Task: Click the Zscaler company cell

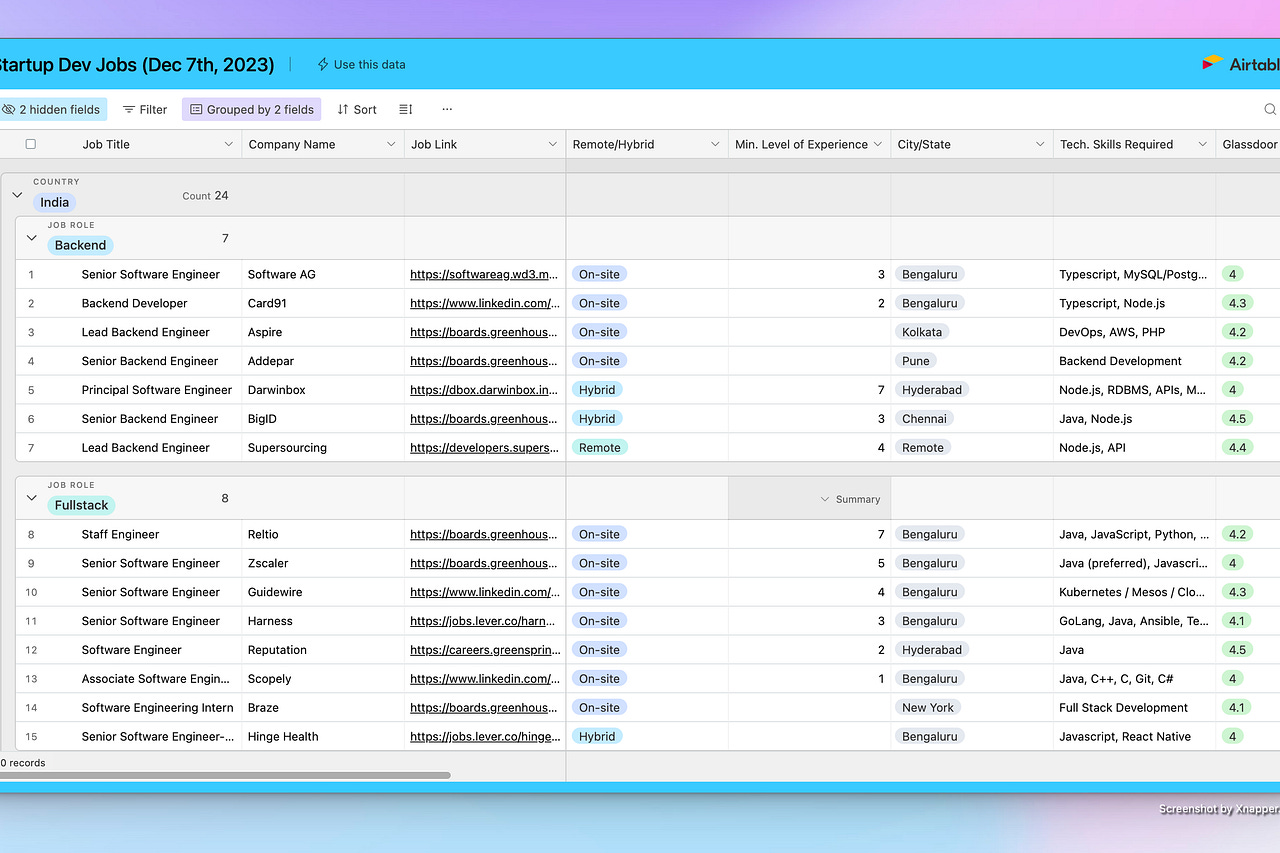Action: [x=323, y=563]
